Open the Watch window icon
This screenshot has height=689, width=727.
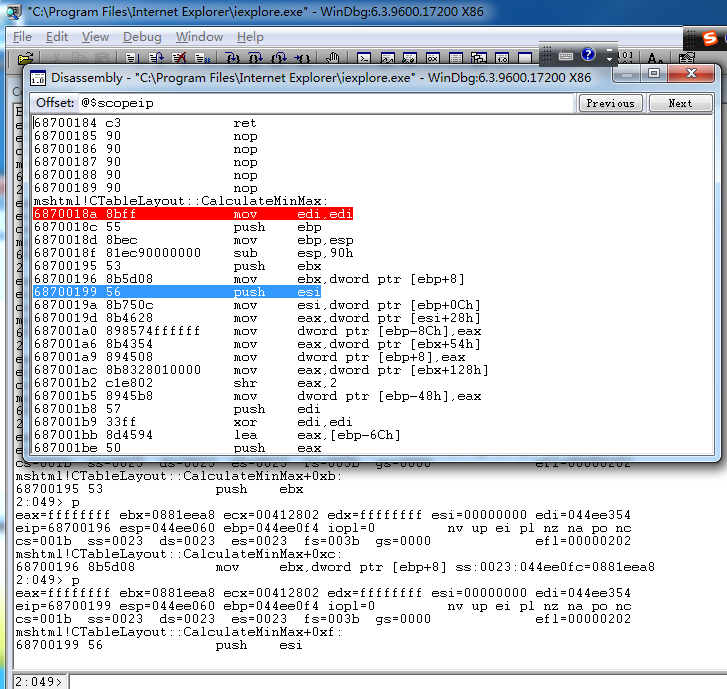click(x=387, y=59)
